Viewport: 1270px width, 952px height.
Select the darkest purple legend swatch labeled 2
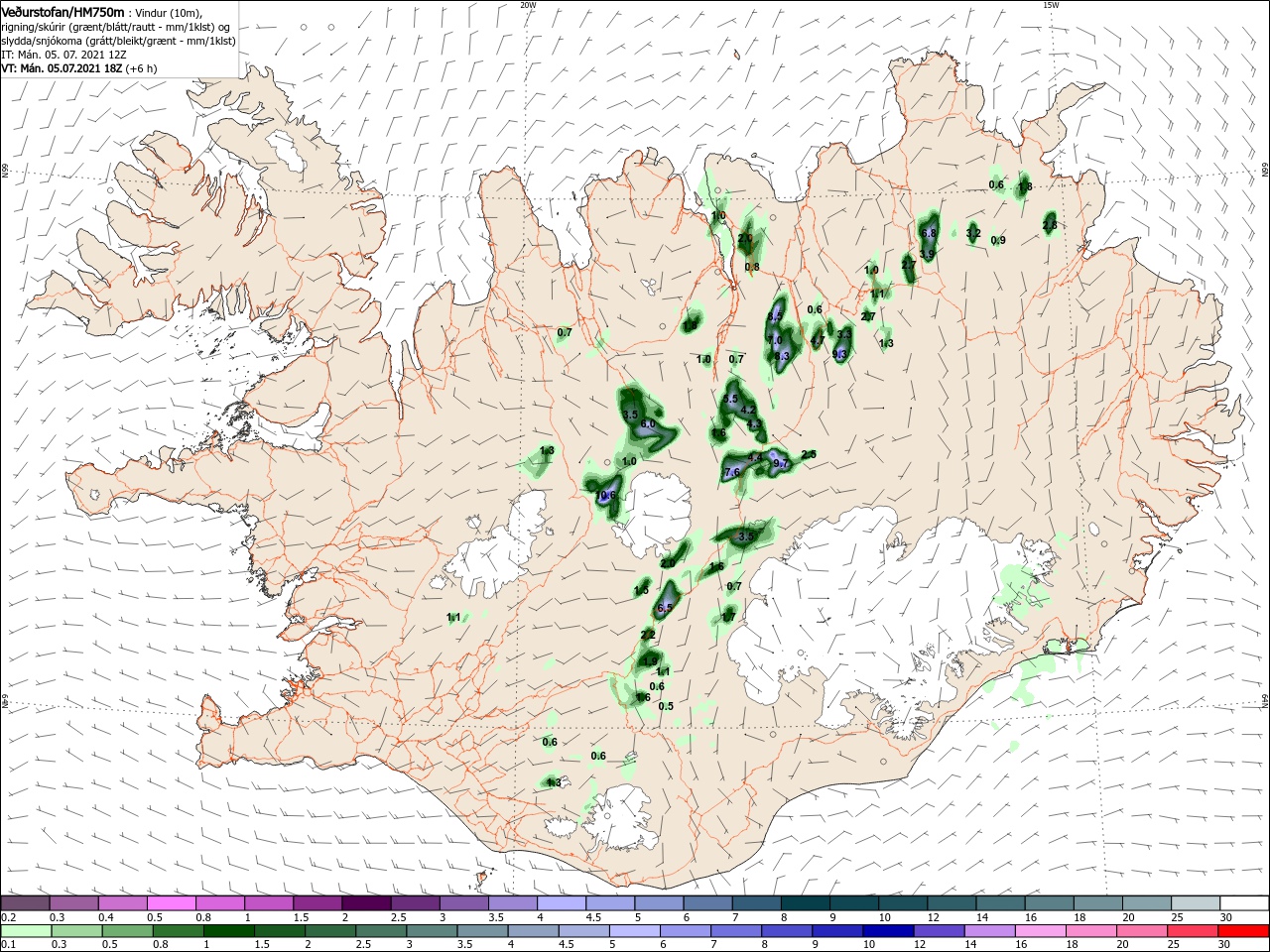pos(366,903)
